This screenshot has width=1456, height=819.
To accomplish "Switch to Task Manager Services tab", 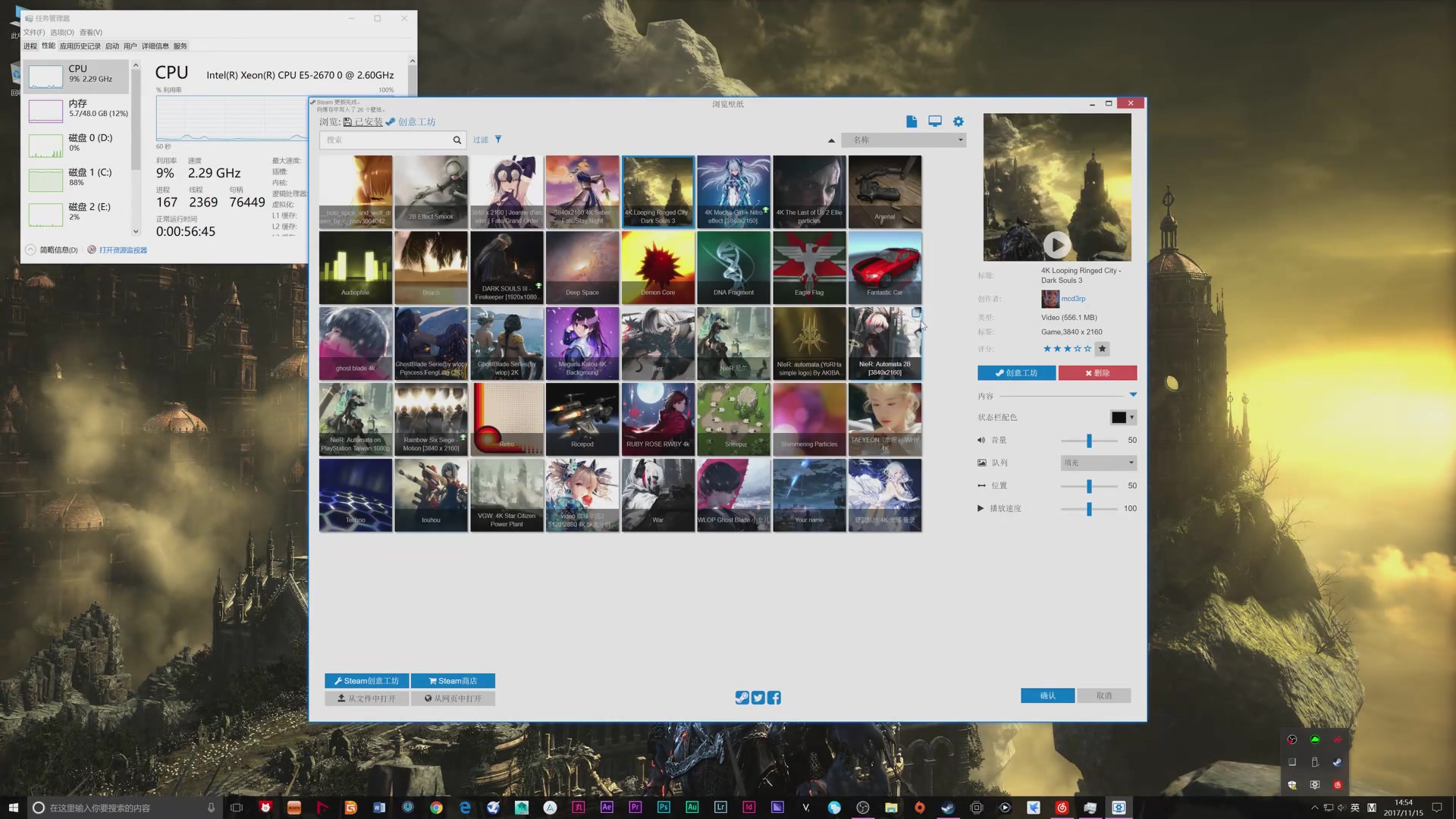I will point(180,46).
